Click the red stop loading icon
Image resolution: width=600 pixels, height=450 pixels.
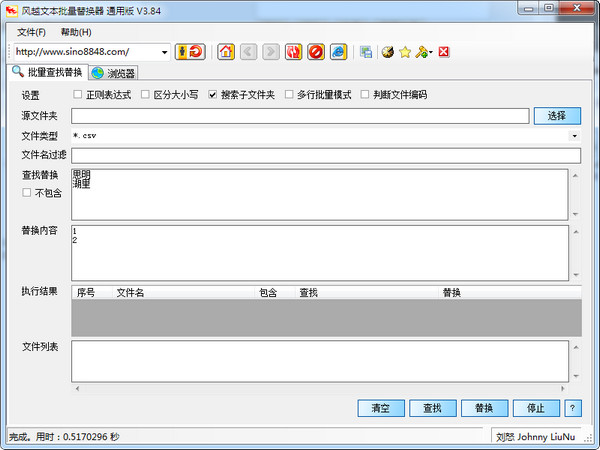pos(316,52)
